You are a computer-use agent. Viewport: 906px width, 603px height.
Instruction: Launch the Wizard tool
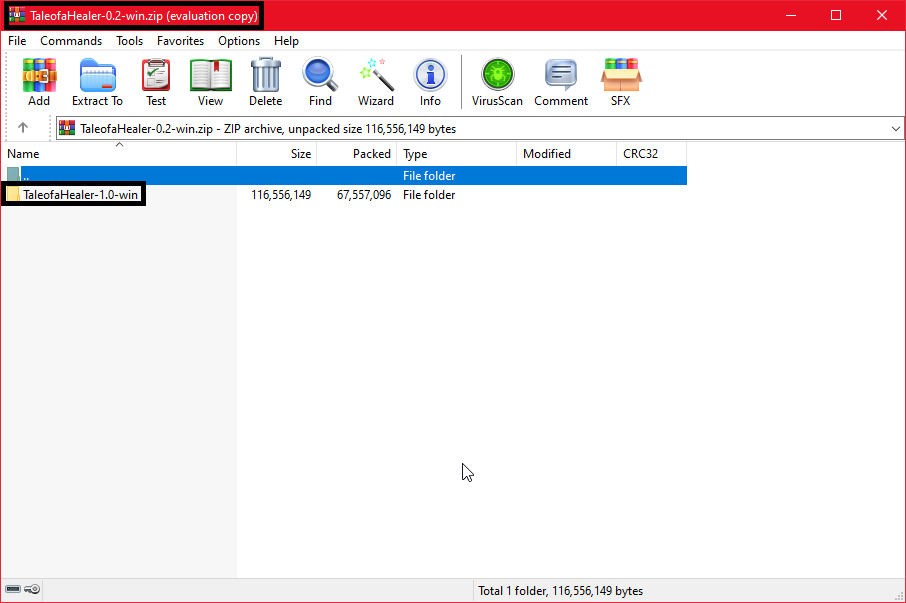pyautogui.click(x=376, y=82)
